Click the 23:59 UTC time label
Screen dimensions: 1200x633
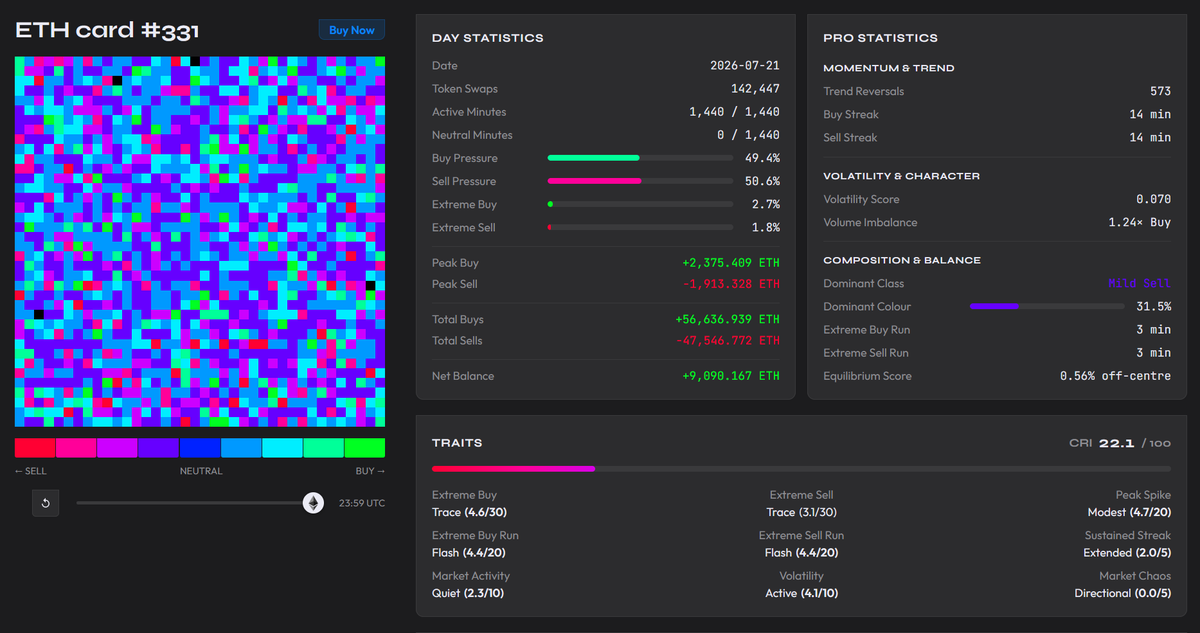click(362, 503)
